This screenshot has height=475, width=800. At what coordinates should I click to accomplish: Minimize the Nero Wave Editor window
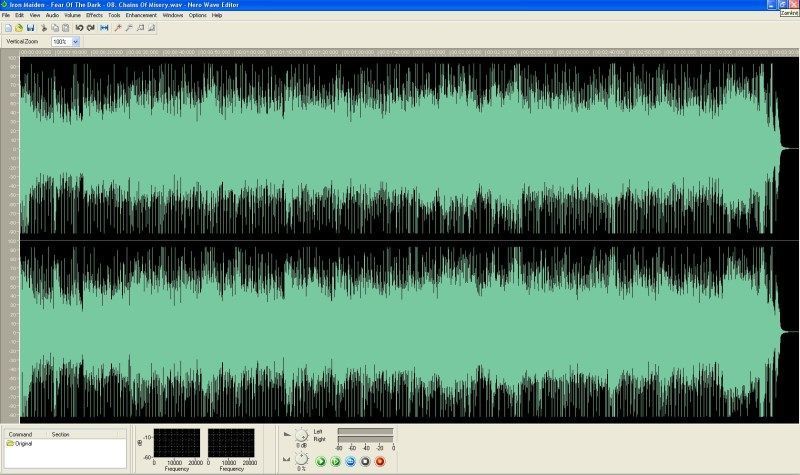tap(772, 5)
